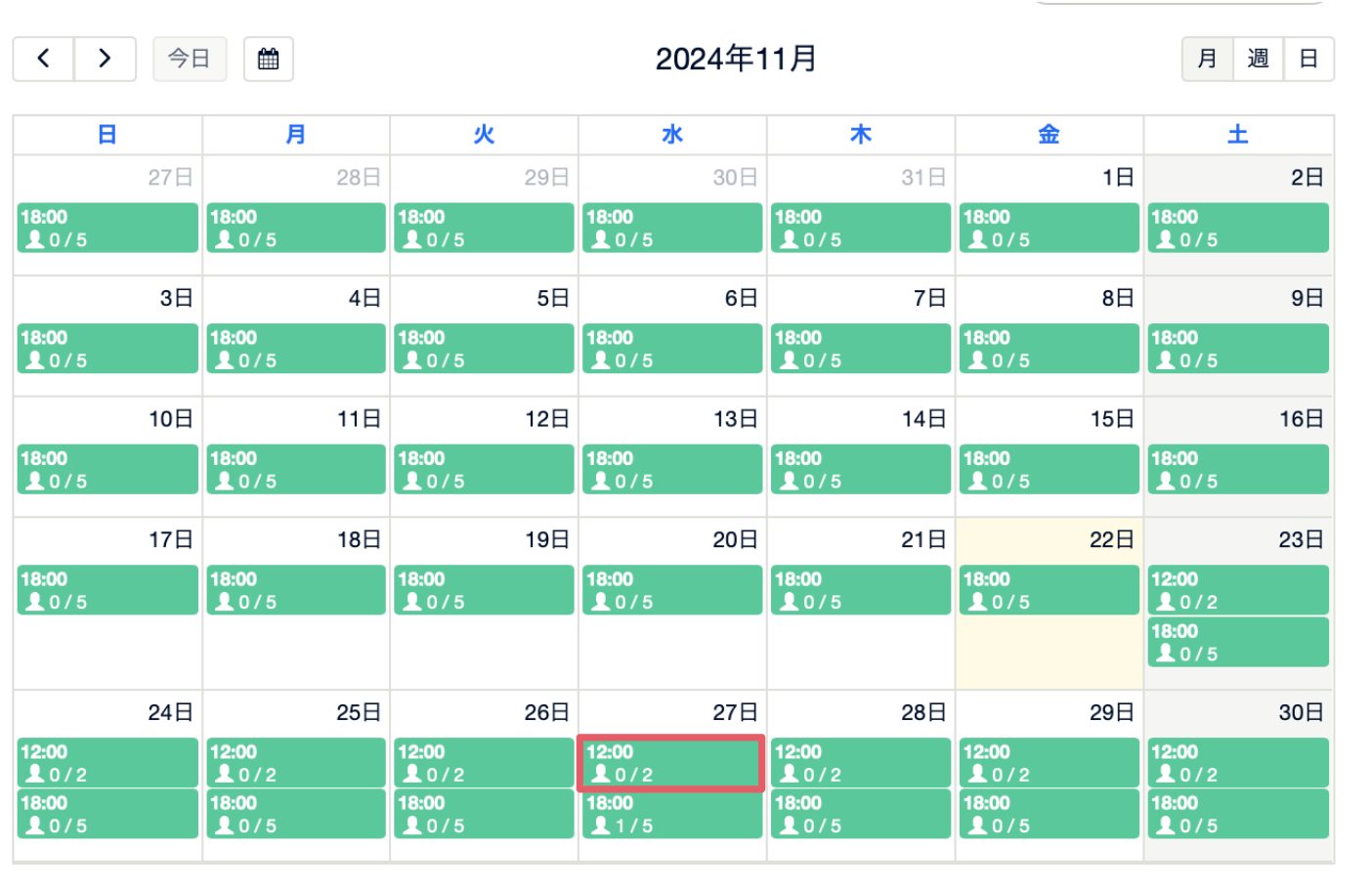
Task: Select the 12:00 slot on the 23rd
Action: [x=1238, y=590]
